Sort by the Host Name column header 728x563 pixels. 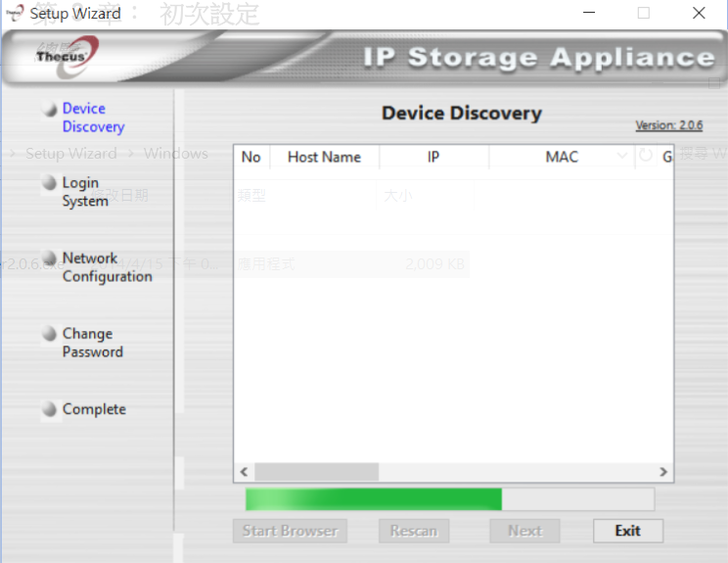(325, 157)
